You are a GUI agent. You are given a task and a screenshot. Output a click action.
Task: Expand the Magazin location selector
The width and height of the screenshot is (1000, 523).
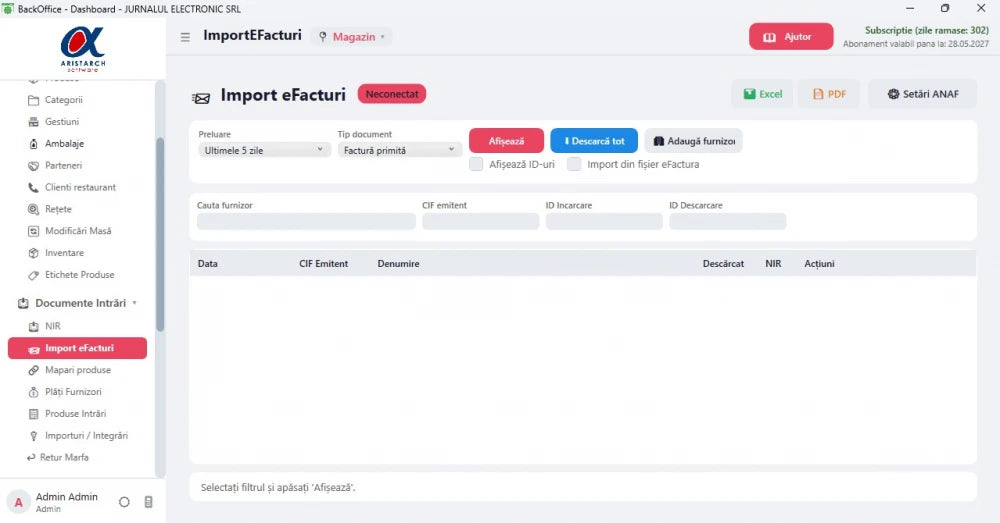click(x=351, y=37)
